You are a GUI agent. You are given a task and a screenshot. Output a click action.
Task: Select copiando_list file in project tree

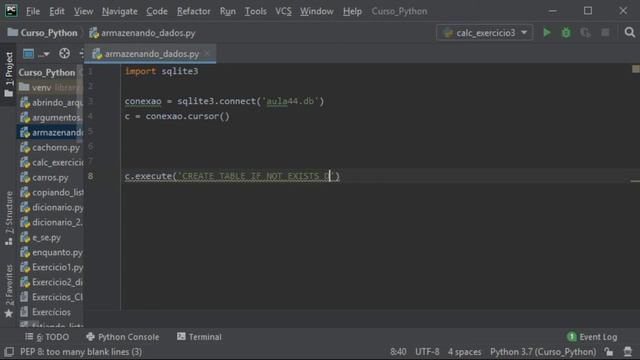click(x=51, y=192)
